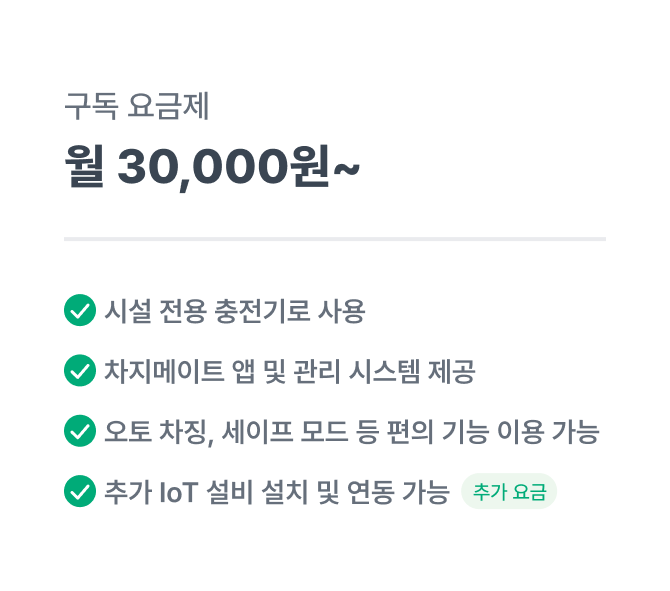Click the 구독 요금제 heading
This screenshot has width=670, height=591.
coord(137,106)
